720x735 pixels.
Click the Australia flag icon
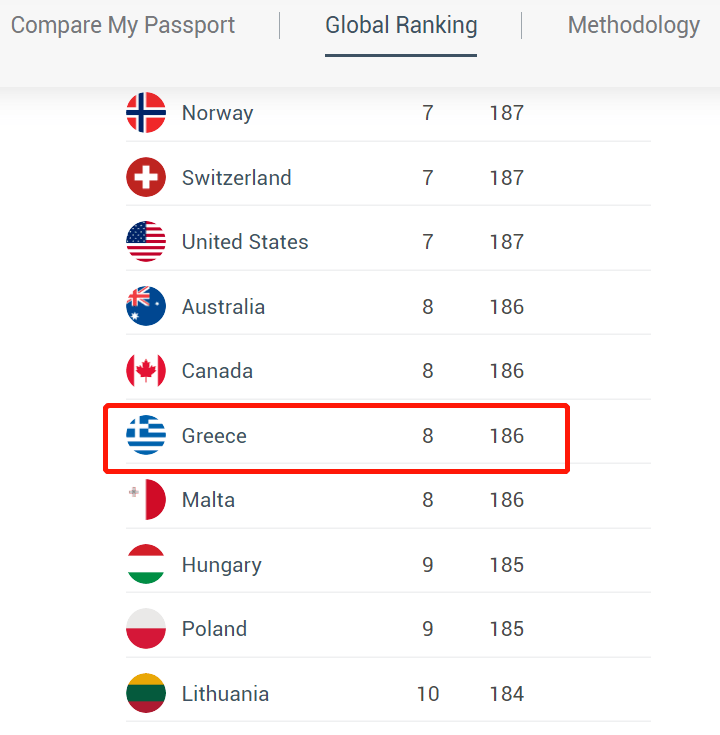point(146,307)
